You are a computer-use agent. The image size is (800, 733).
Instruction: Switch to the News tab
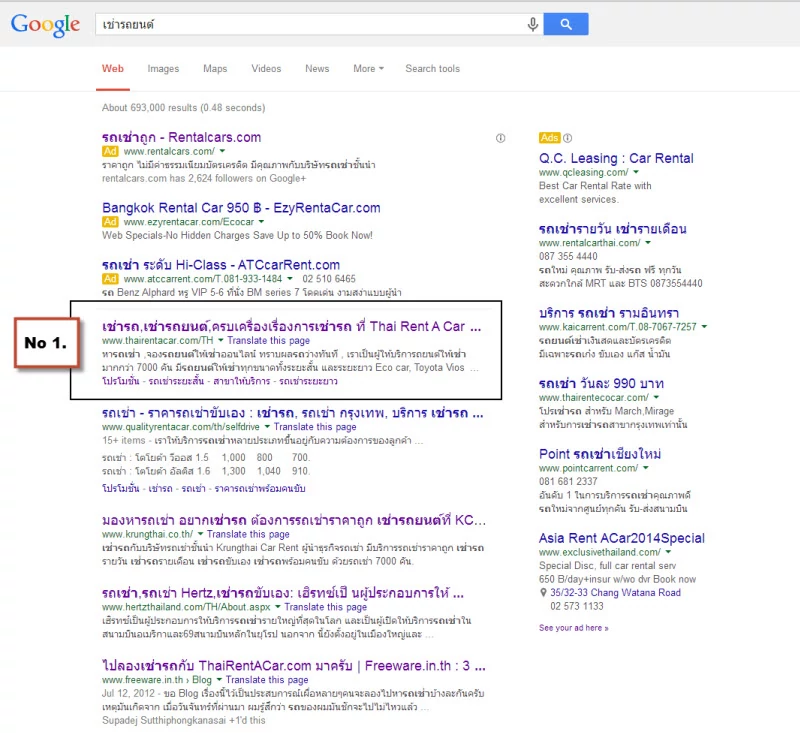[317, 69]
